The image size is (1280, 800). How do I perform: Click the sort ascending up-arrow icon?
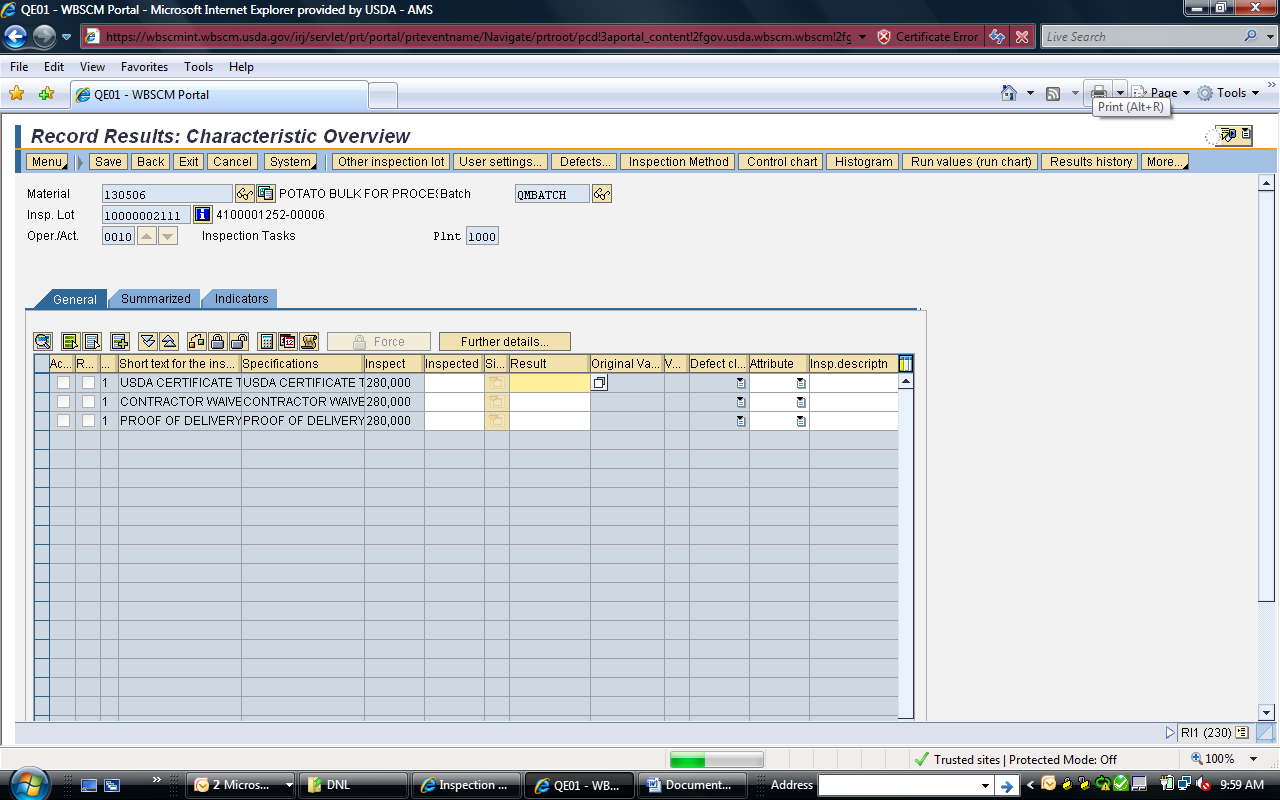click(169, 341)
